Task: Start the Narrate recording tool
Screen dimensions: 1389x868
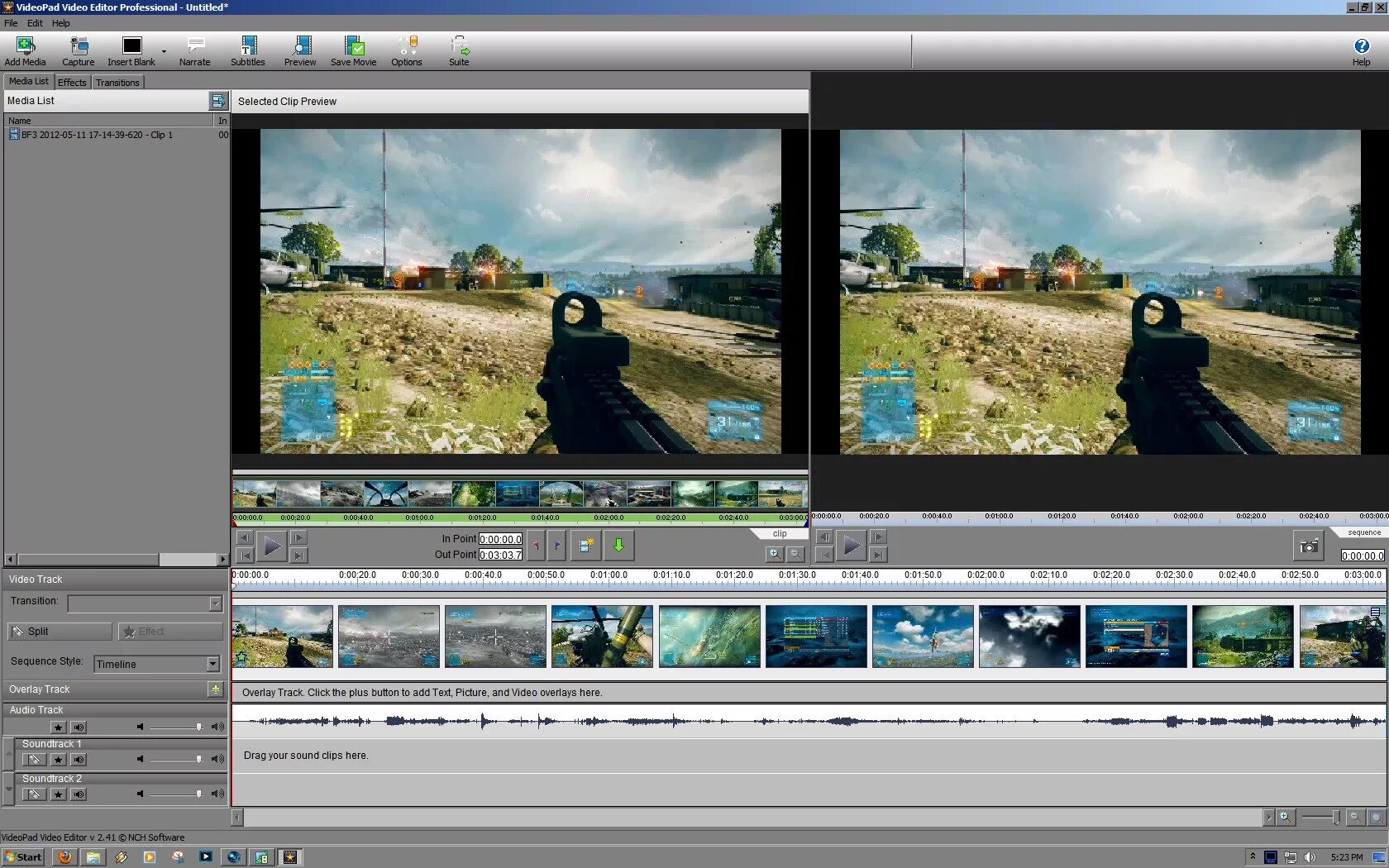Action: (x=195, y=50)
